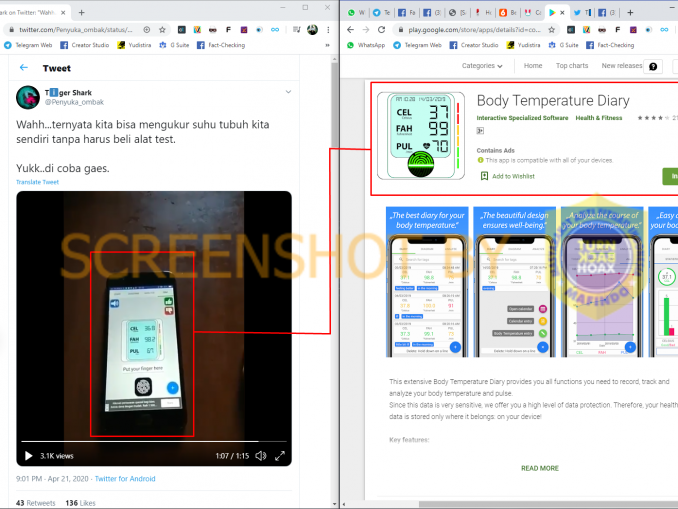Maximize the Twitter browser window
The height and width of the screenshot is (509, 678).
pos(305,7)
